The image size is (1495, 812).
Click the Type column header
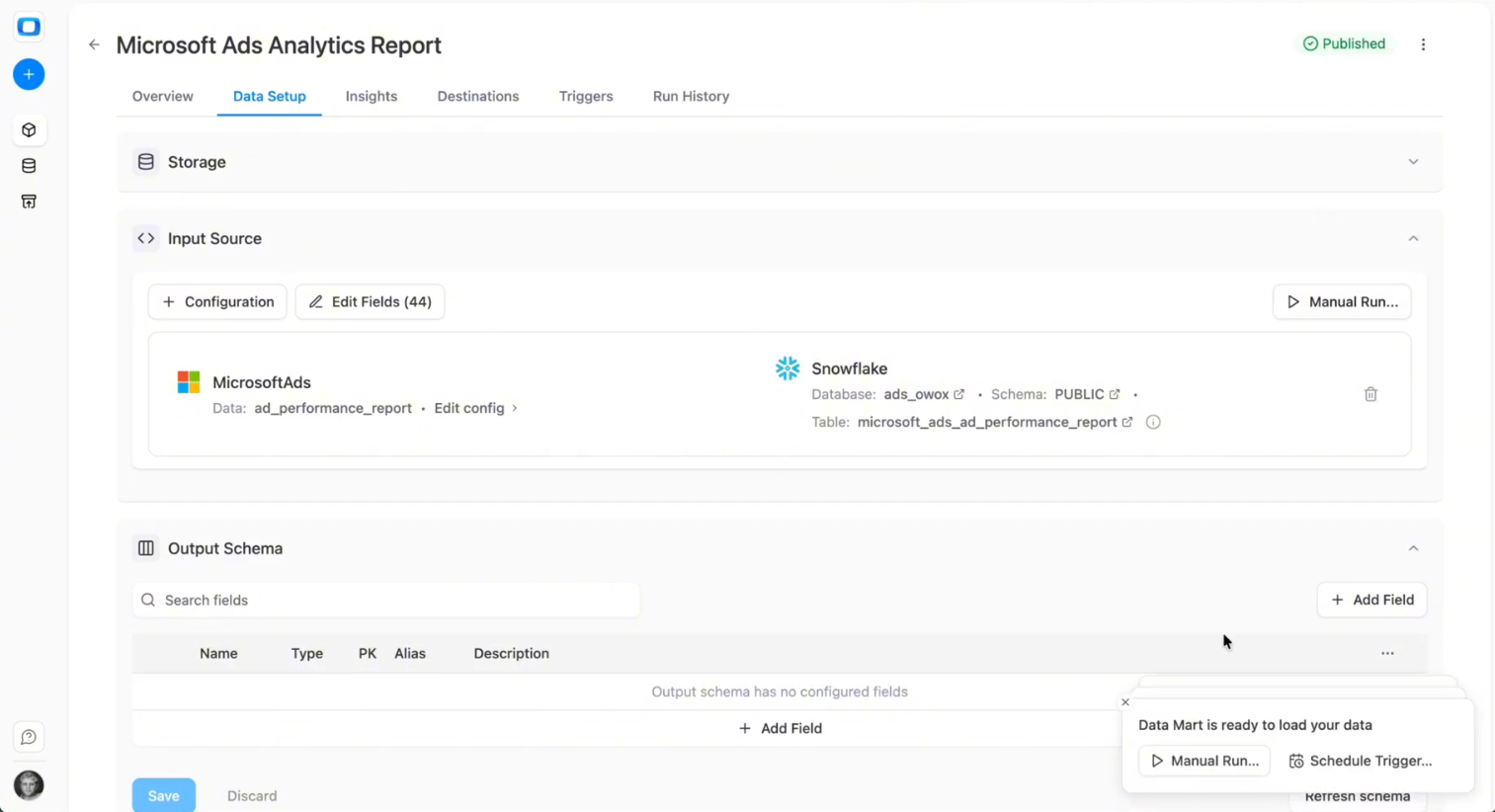pos(307,653)
